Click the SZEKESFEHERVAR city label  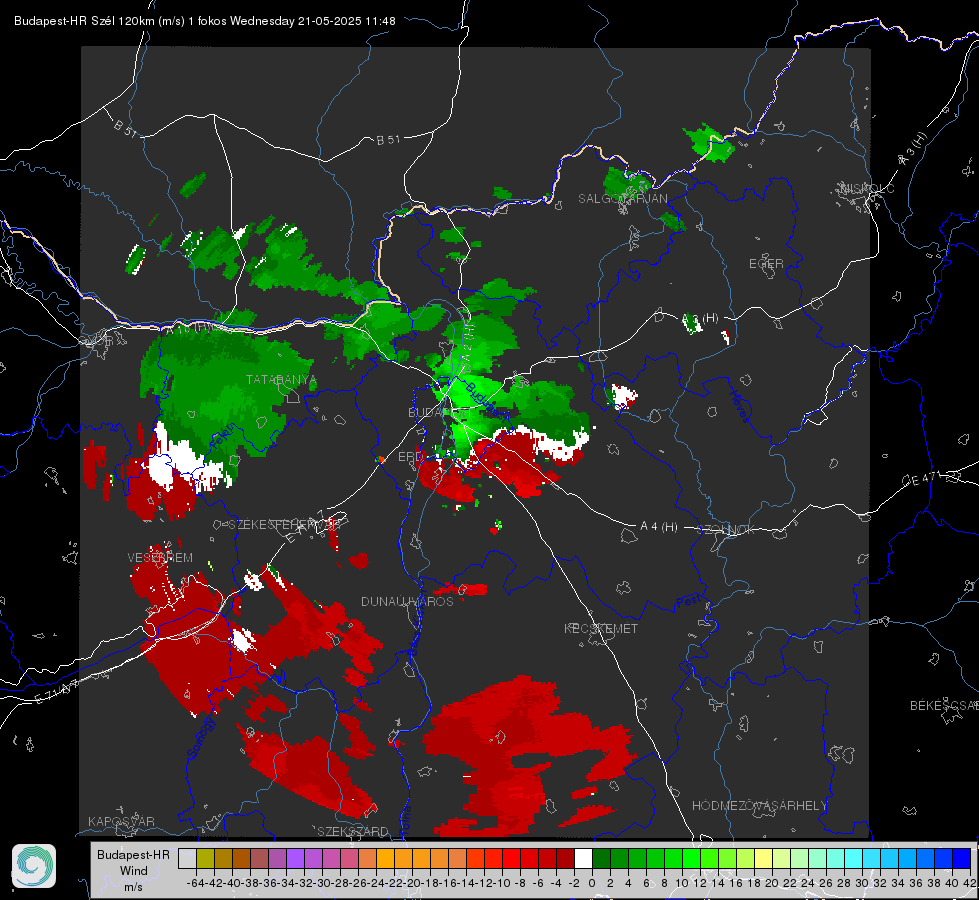pos(283,525)
